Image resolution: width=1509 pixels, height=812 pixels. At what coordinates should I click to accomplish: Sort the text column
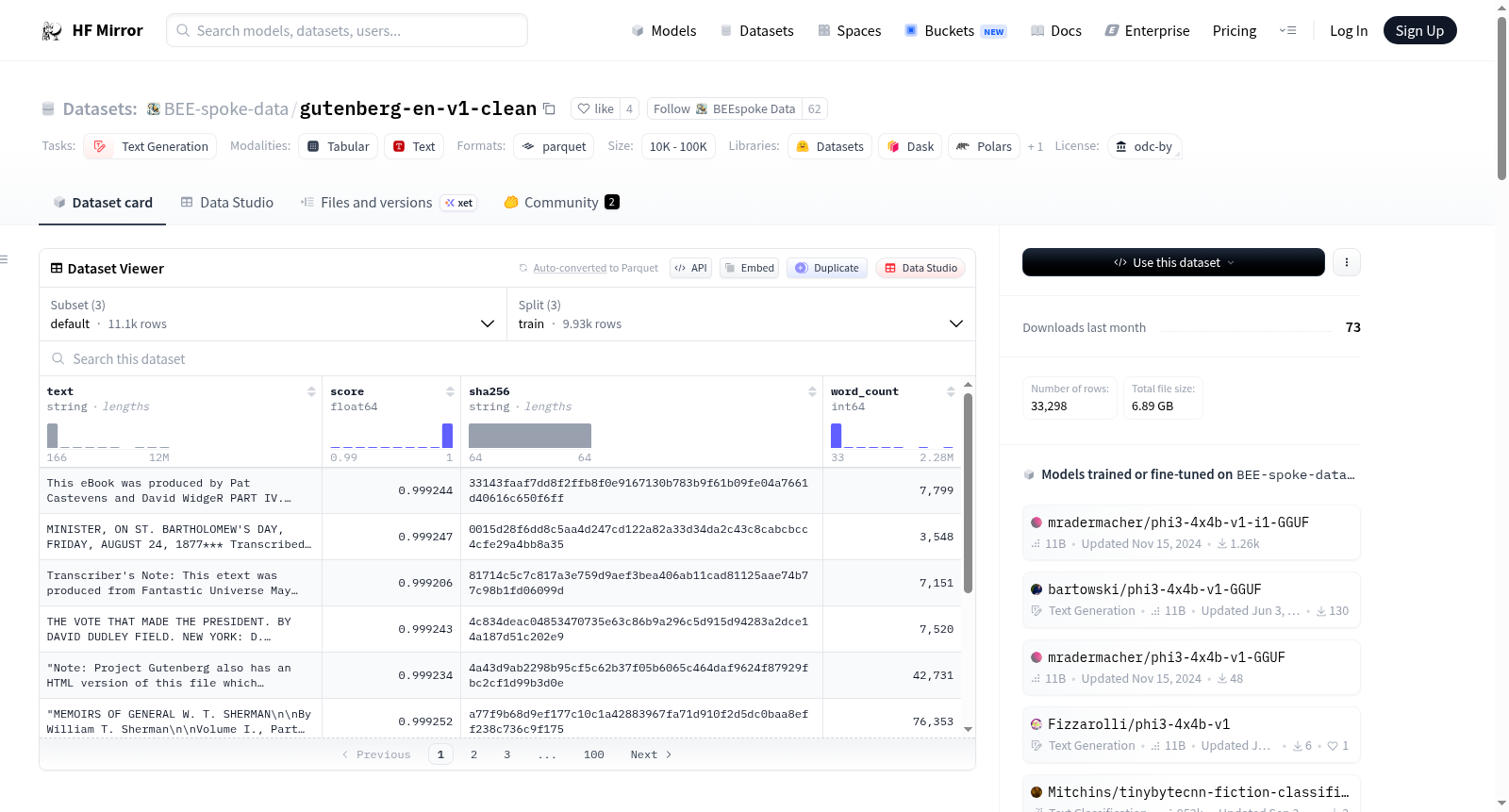point(311,391)
